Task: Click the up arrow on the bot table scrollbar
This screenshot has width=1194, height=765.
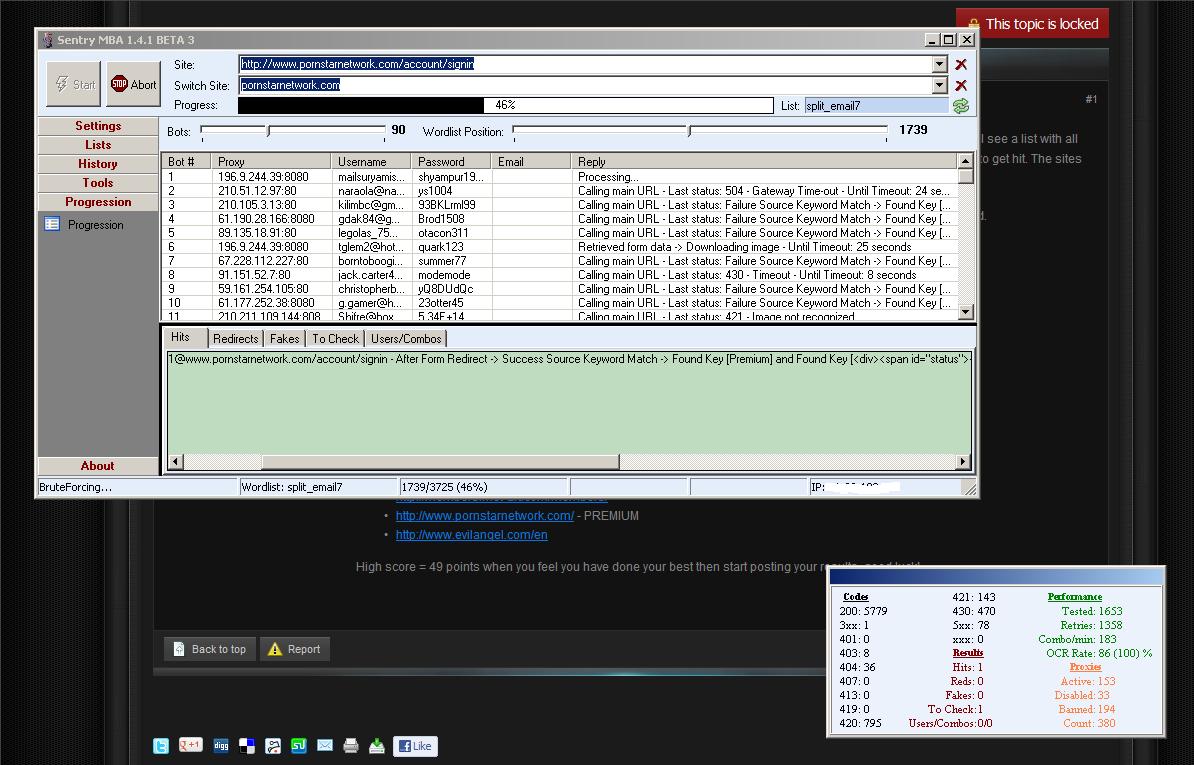Action: click(x=966, y=161)
